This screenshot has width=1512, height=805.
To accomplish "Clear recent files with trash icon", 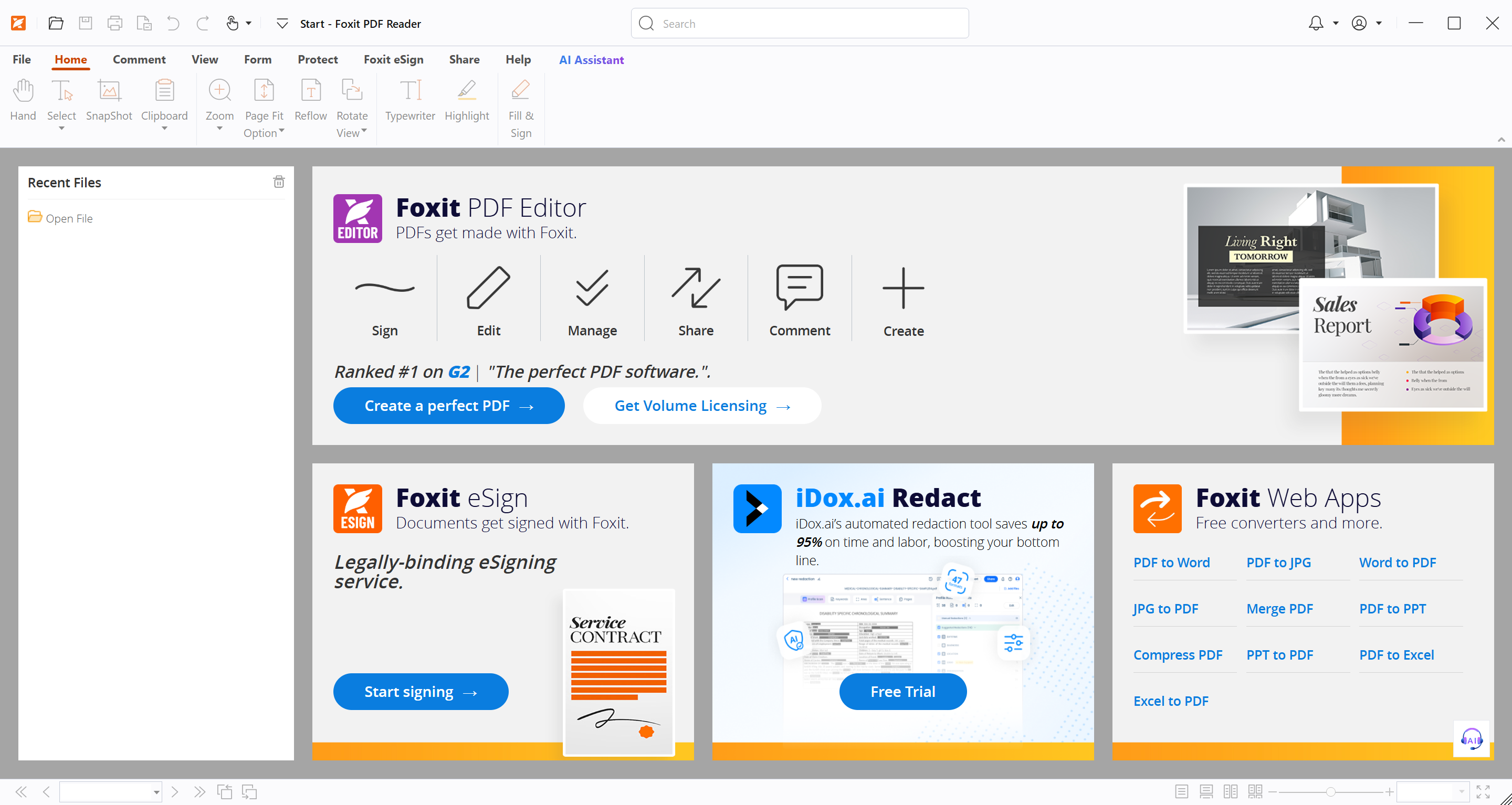I will point(279,182).
